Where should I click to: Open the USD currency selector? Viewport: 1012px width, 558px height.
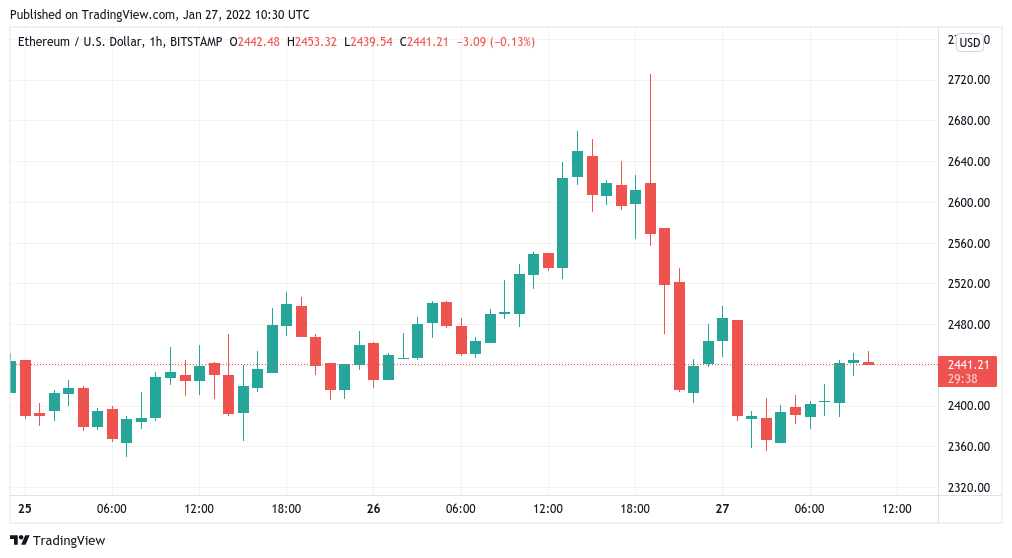click(x=970, y=43)
